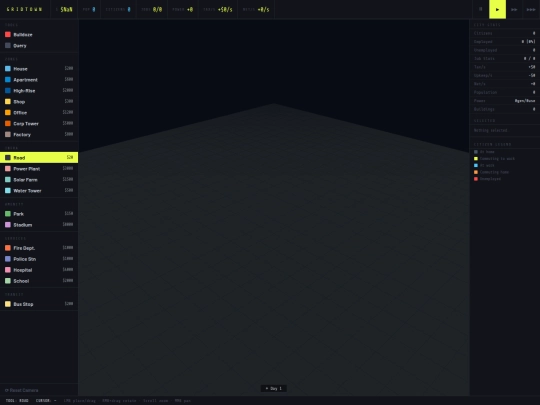Set simulation to triple fast-forward speed
540x405 pixels.
(531, 9)
